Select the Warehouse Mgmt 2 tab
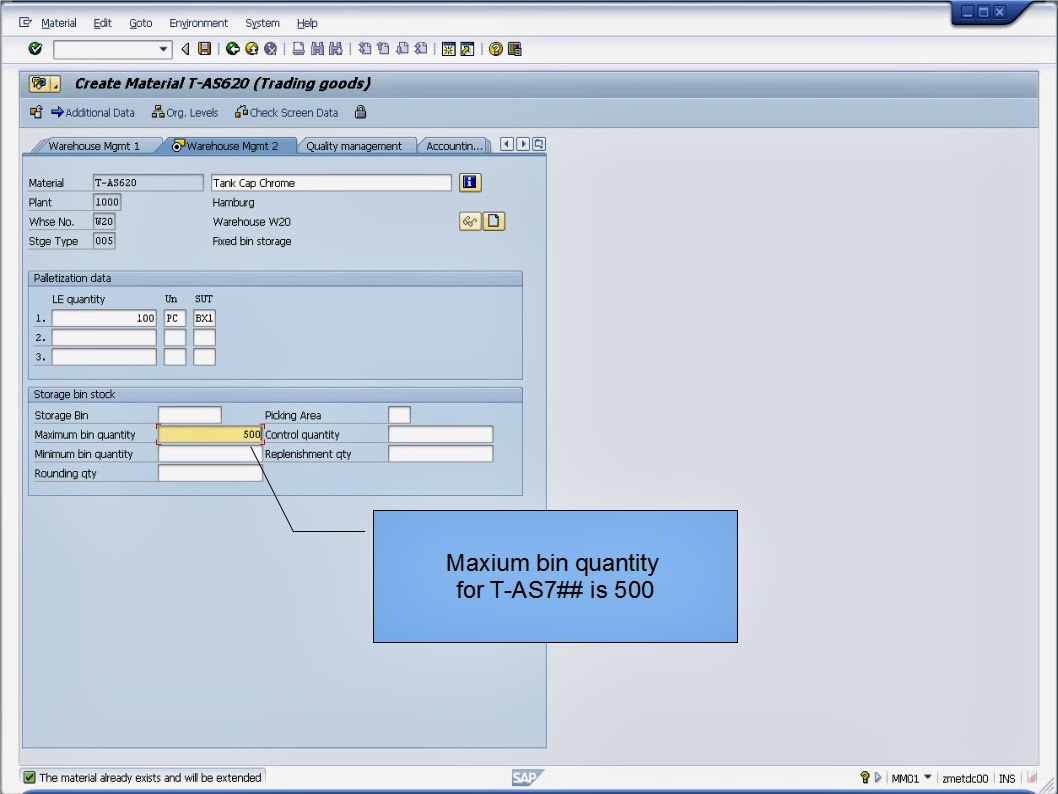This screenshot has width=1058, height=794. tap(225, 146)
